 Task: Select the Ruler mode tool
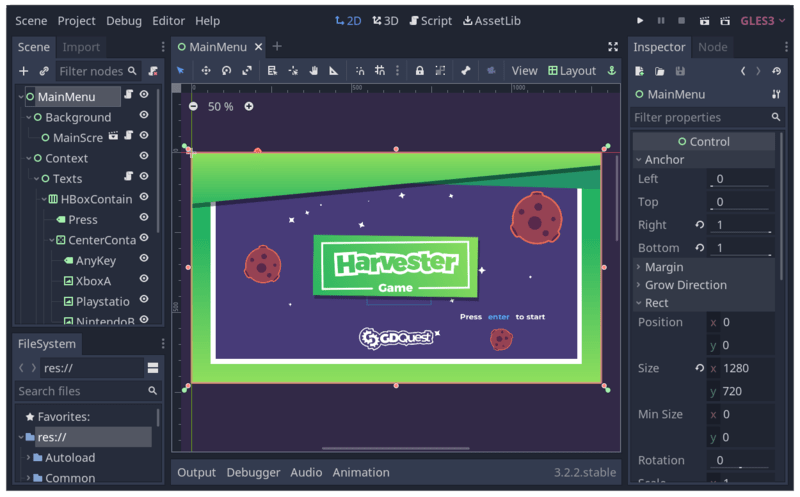[334, 71]
